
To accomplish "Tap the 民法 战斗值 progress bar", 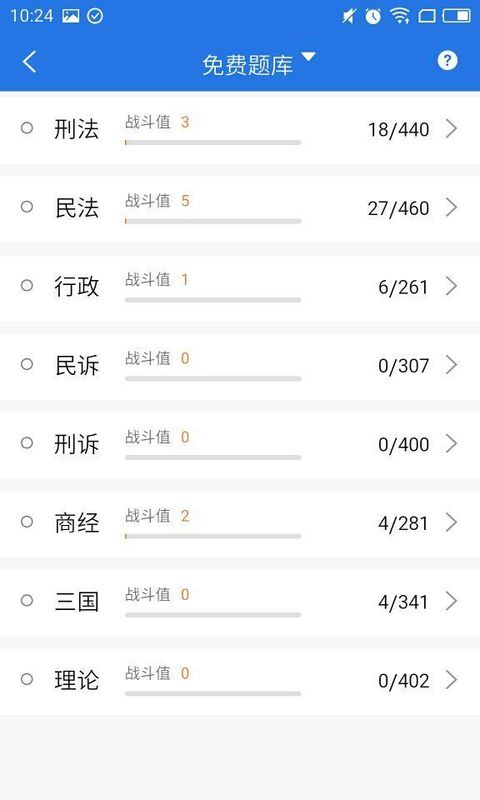I will (x=213, y=221).
